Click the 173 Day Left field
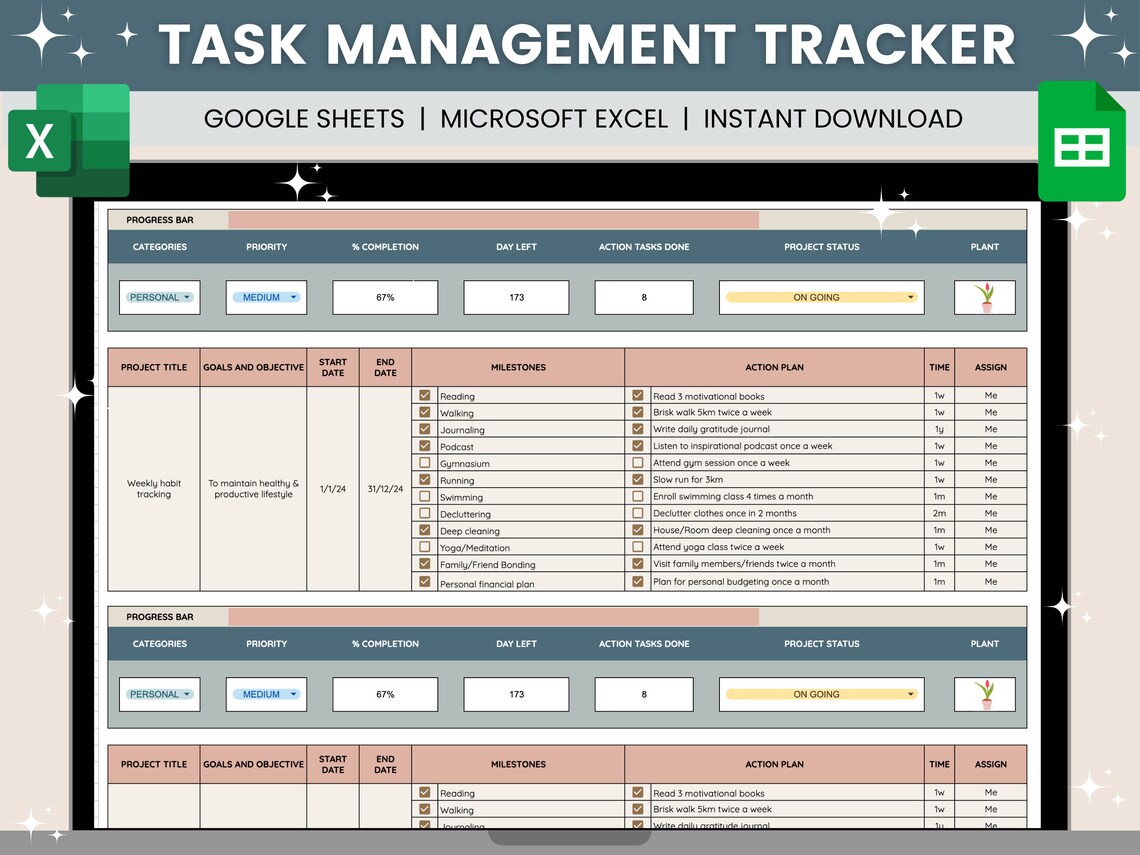Image resolution: width=1140 pixels, height=855 pixels. (516, 297)
